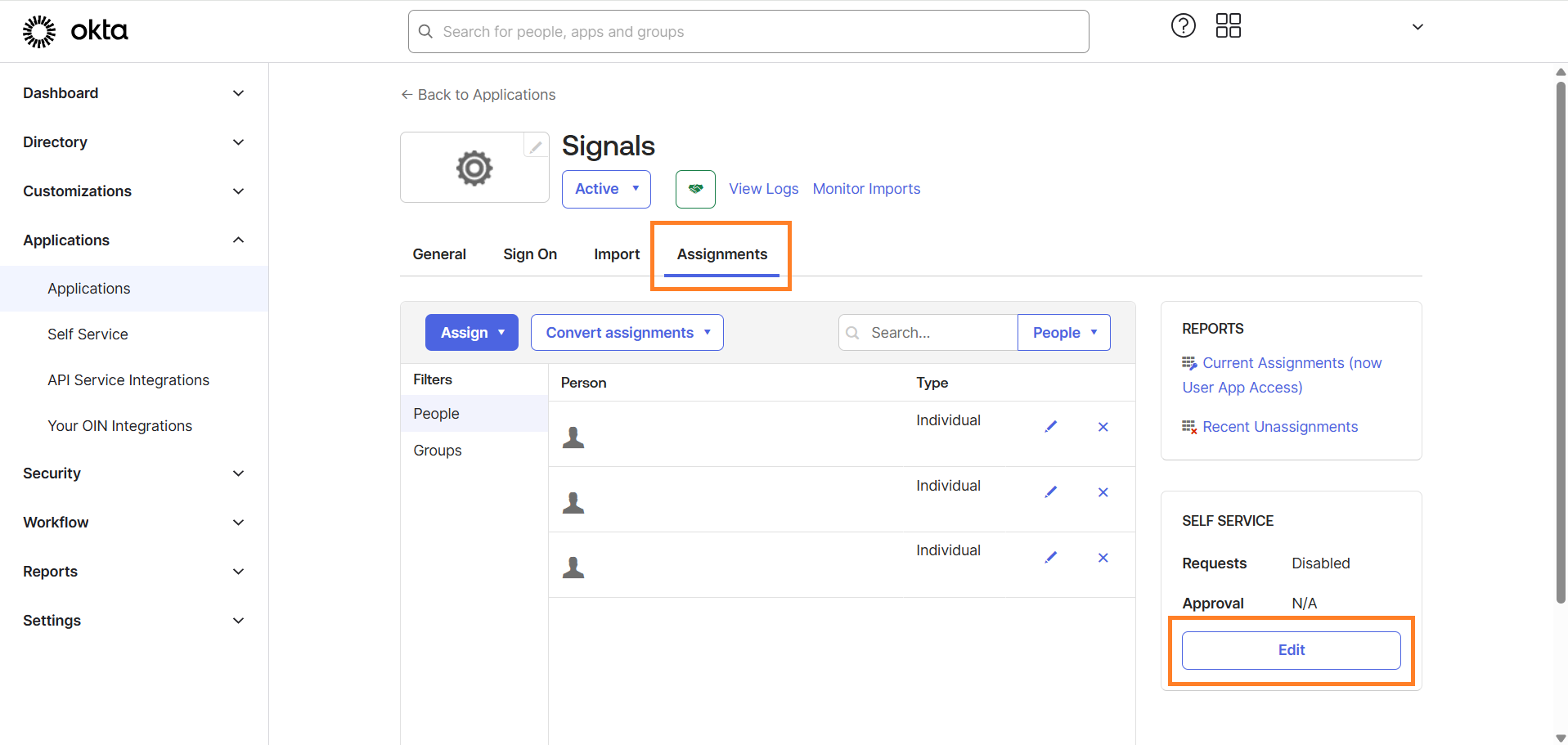Expand the Directory menu section
This screenshot has width=1568, height=745.
click(134, 142)
